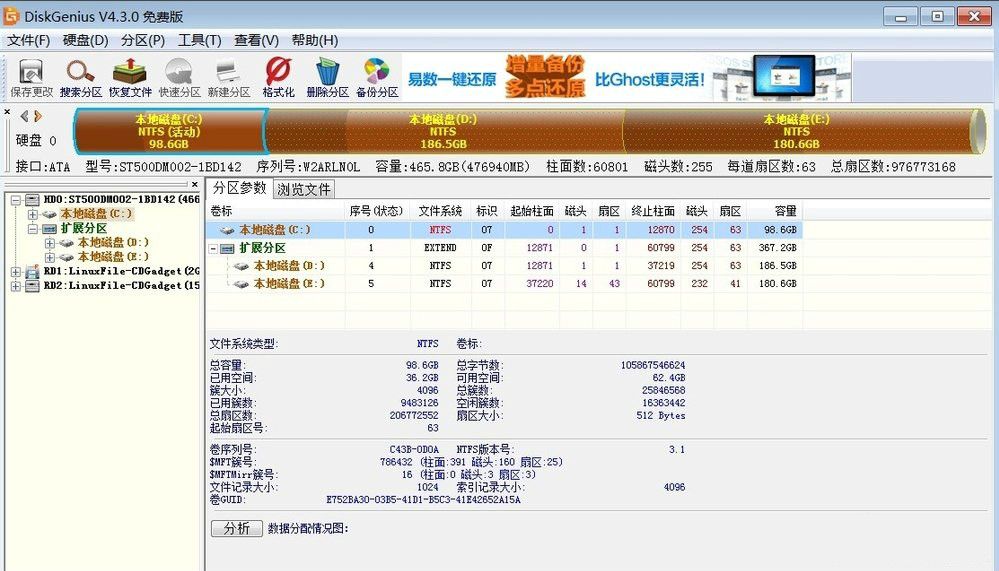The height and width of the screenshot is (571, 999).
Task: Click the 文件系统 column header
Action: pos(440,211)
